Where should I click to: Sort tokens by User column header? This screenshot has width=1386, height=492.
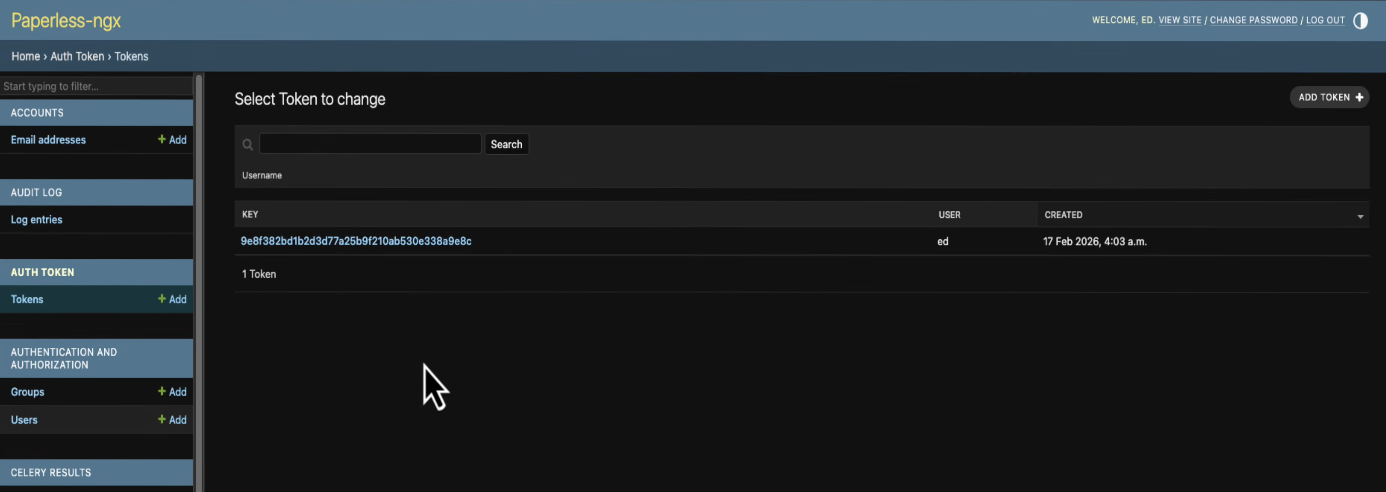pos(949,215)
